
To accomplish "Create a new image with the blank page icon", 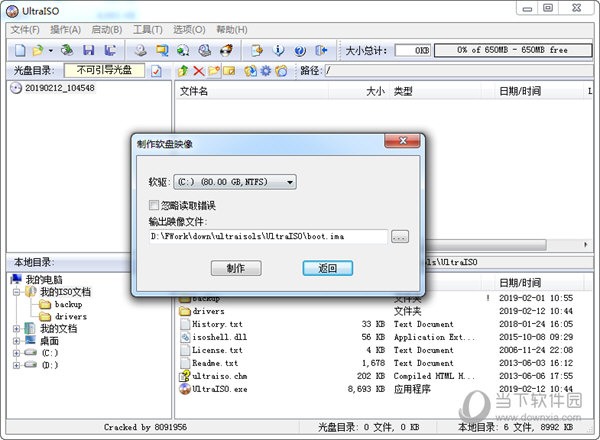I will (x=20, y=50).
